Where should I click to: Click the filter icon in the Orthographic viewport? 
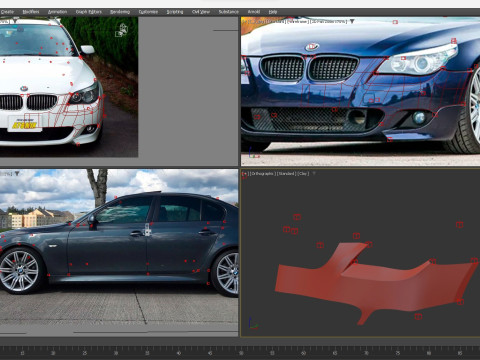pos(314,173)
